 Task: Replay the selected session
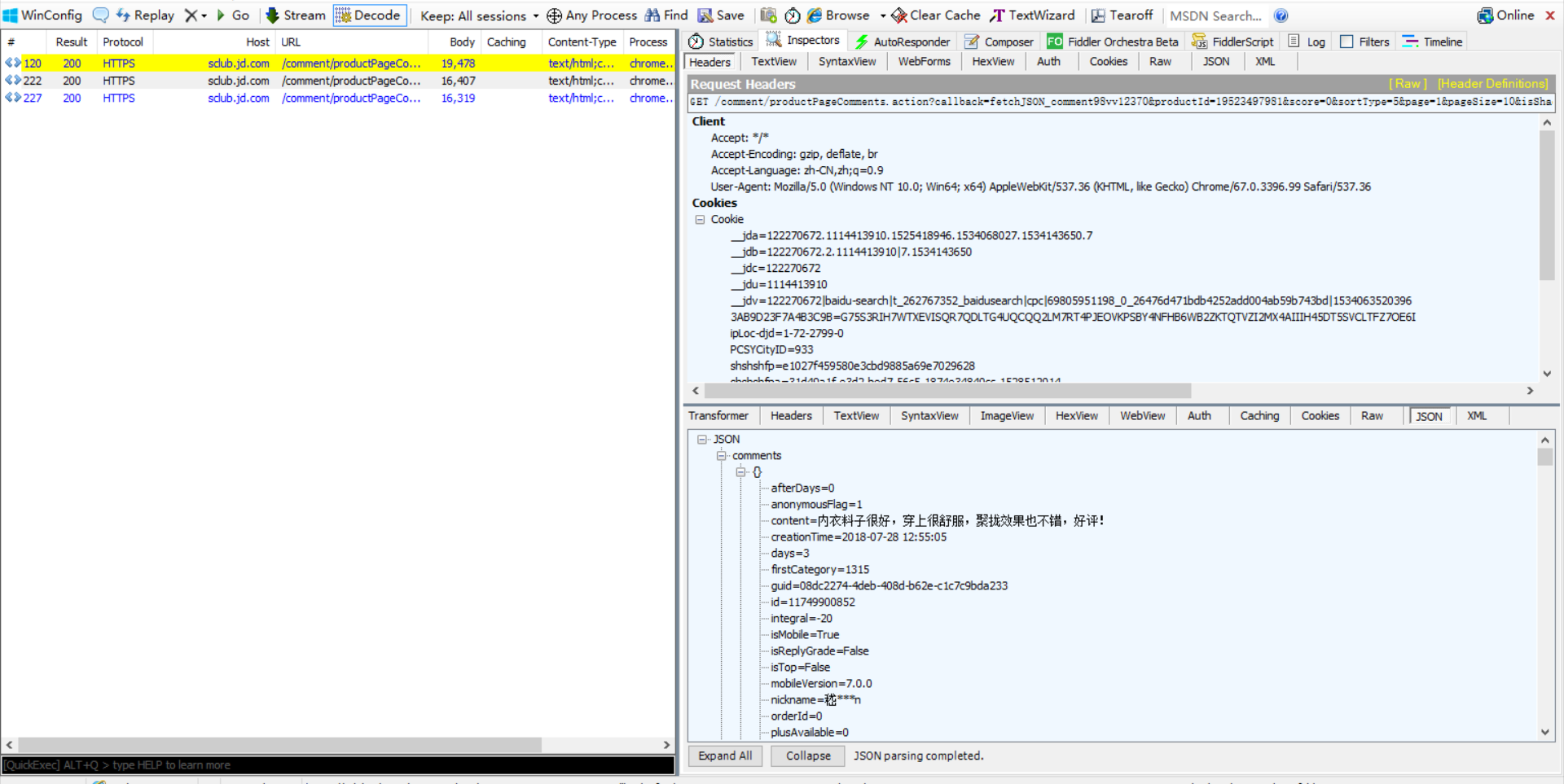coord(145,15)
